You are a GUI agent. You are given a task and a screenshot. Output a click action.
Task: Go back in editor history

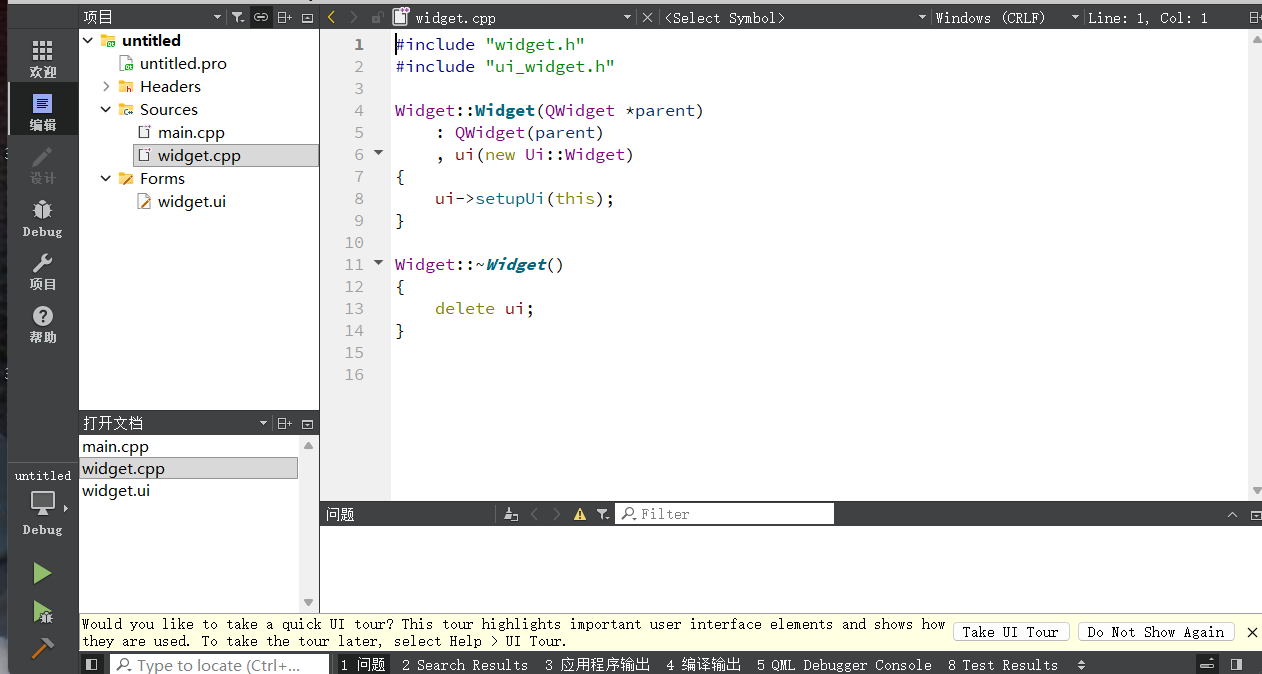[x=332, y=17]
